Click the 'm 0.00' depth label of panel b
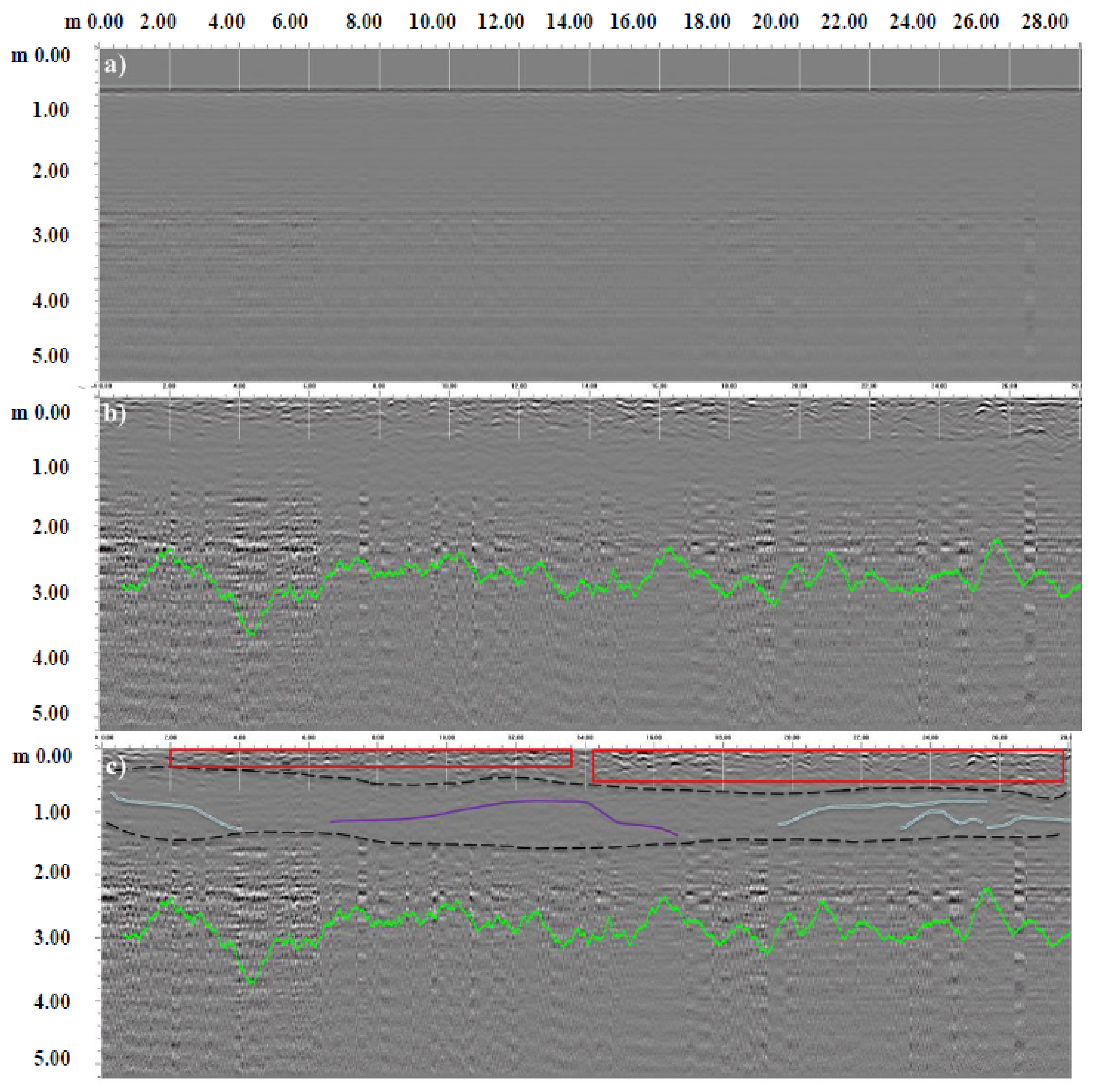 41,412
